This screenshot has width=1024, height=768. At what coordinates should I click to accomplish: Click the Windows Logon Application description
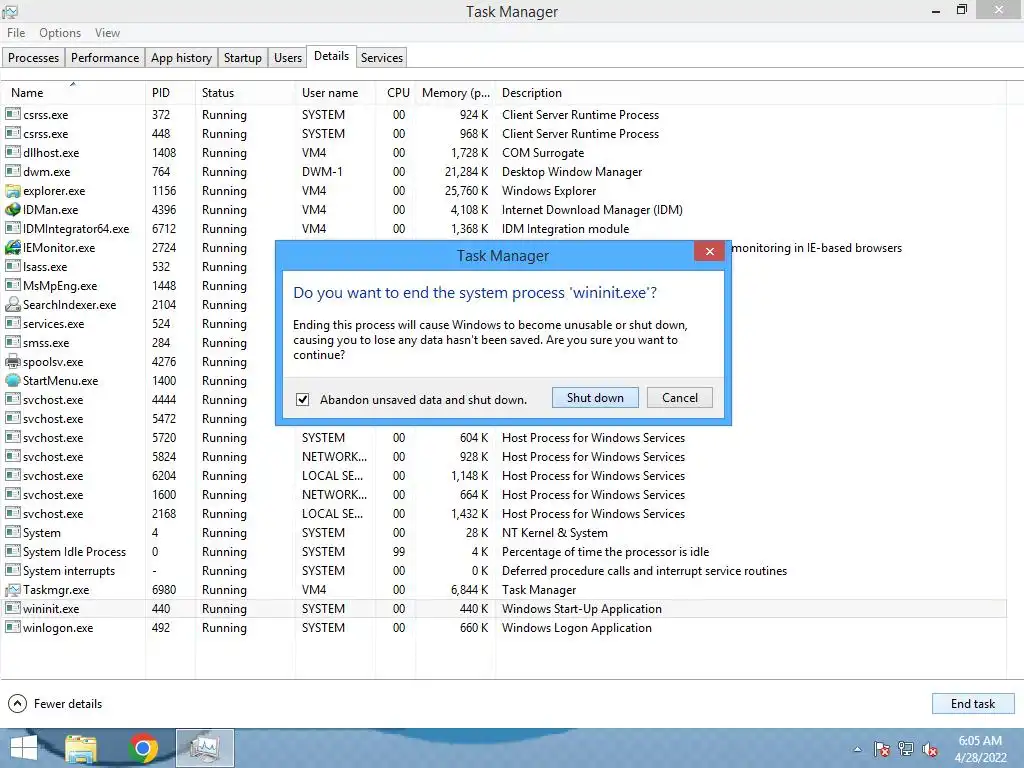click(x=577, y=628)
